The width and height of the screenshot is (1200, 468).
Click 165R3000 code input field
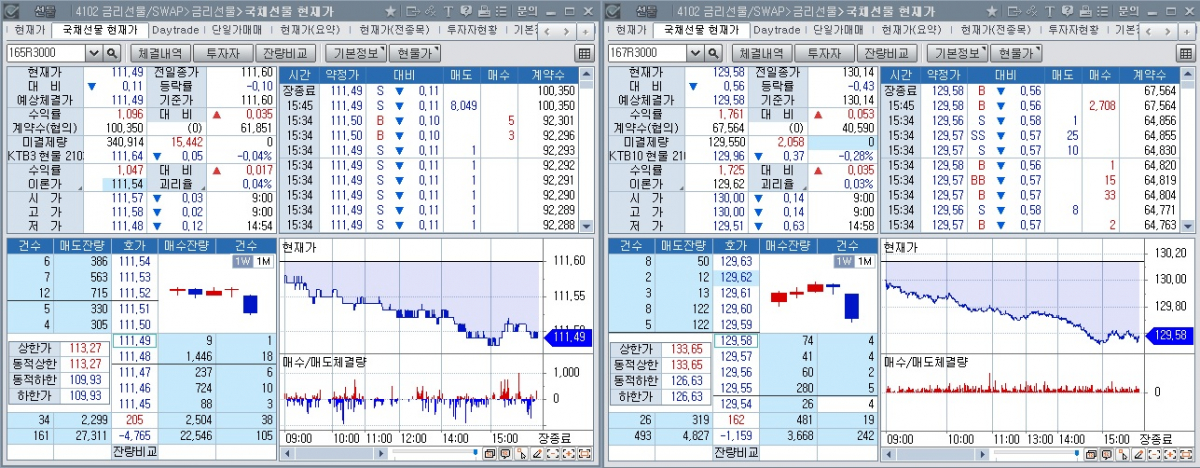point(46,52)
